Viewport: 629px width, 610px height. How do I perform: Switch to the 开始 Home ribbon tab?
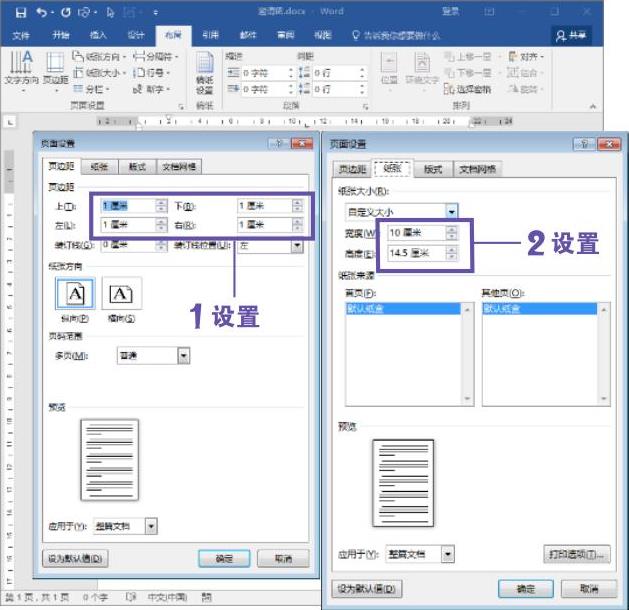point(61,36)
